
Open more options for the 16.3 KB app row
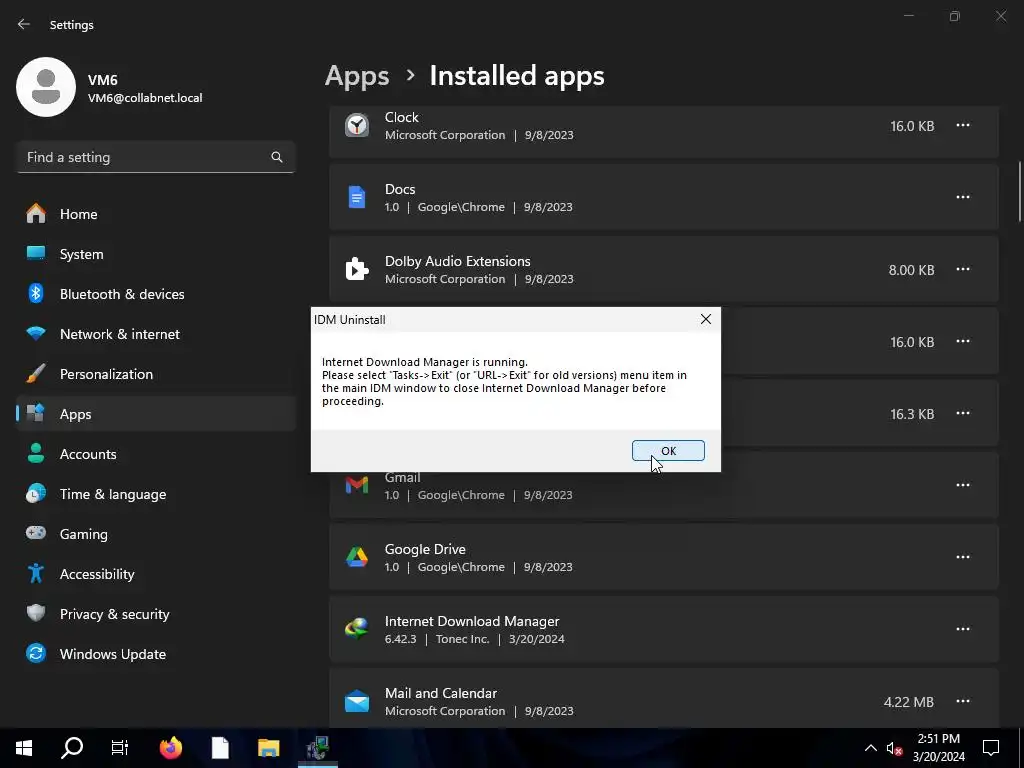click(x=963, y=413)
